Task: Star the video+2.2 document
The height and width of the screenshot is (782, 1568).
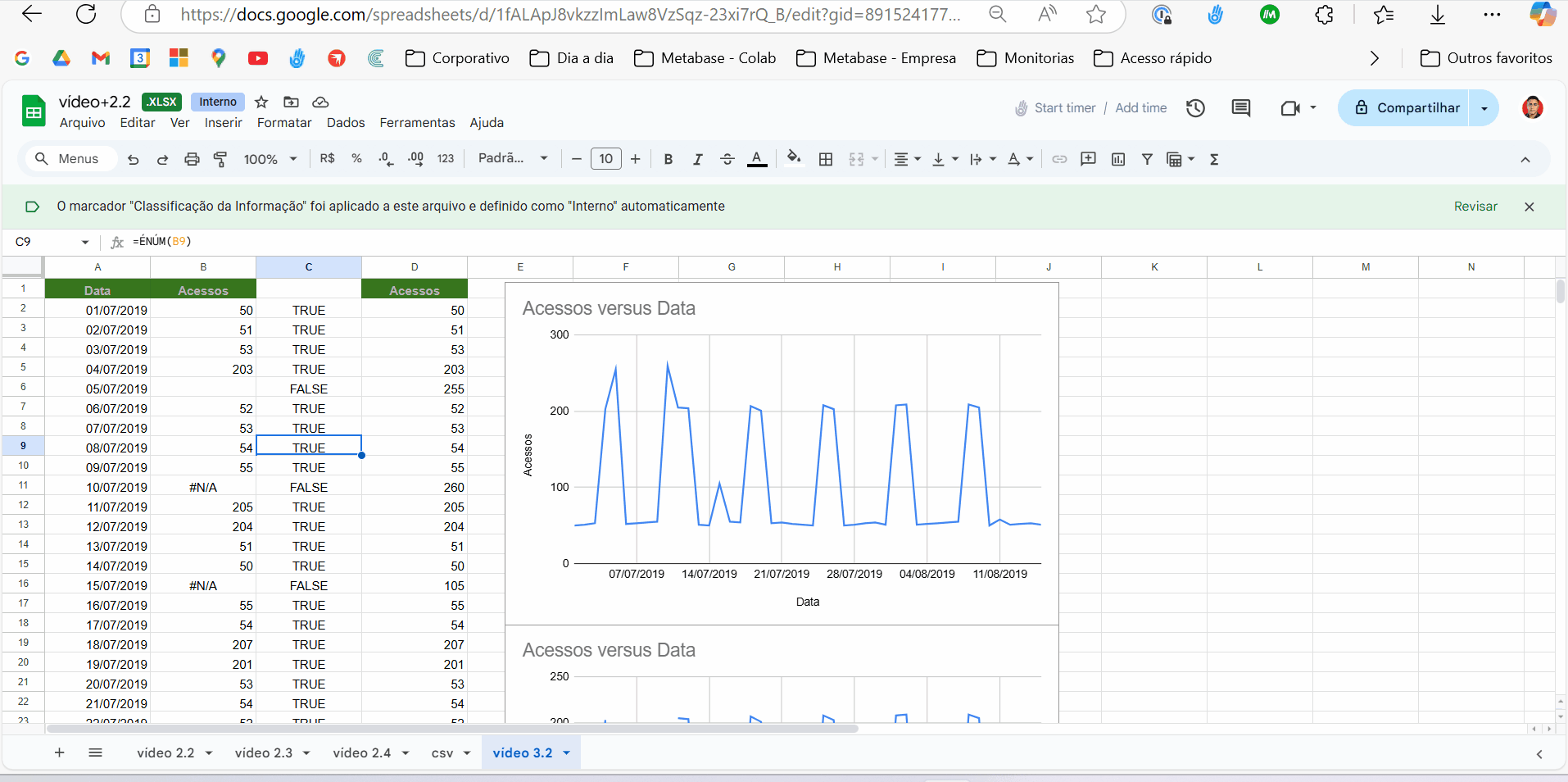Action: pyautogui.click(x=261, y=102)
